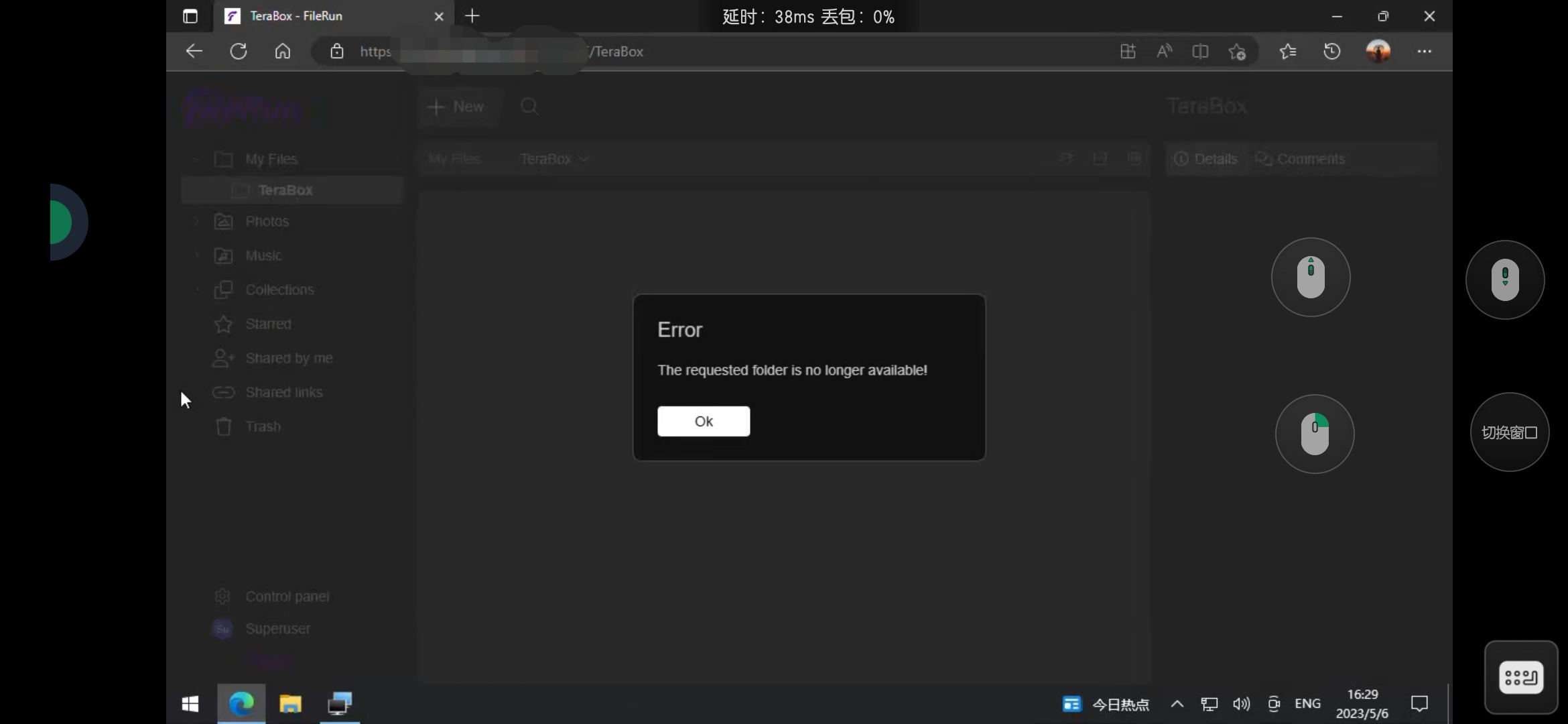
Task: Open the notification center icon
Action: pos(1419,704)
